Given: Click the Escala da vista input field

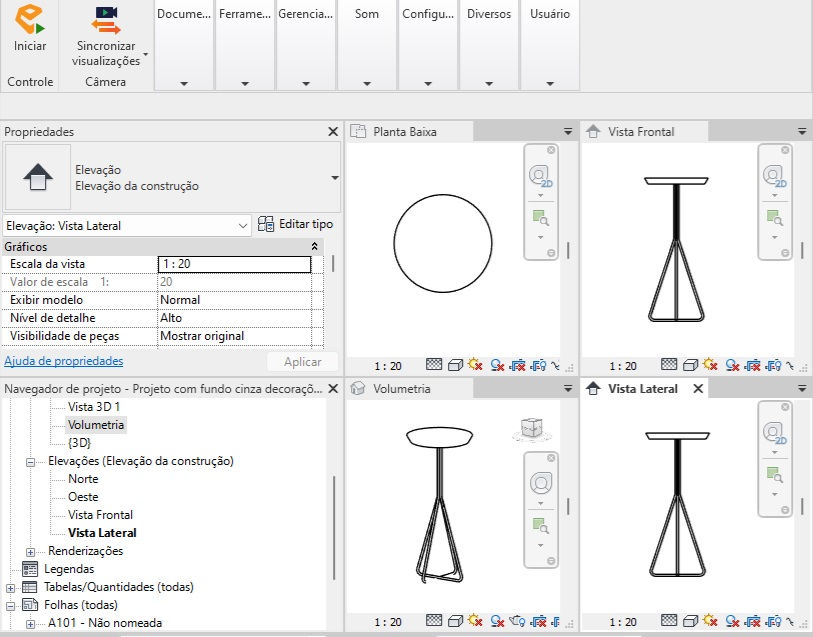Looking at the screenshot, I should [x=234, y=264].
